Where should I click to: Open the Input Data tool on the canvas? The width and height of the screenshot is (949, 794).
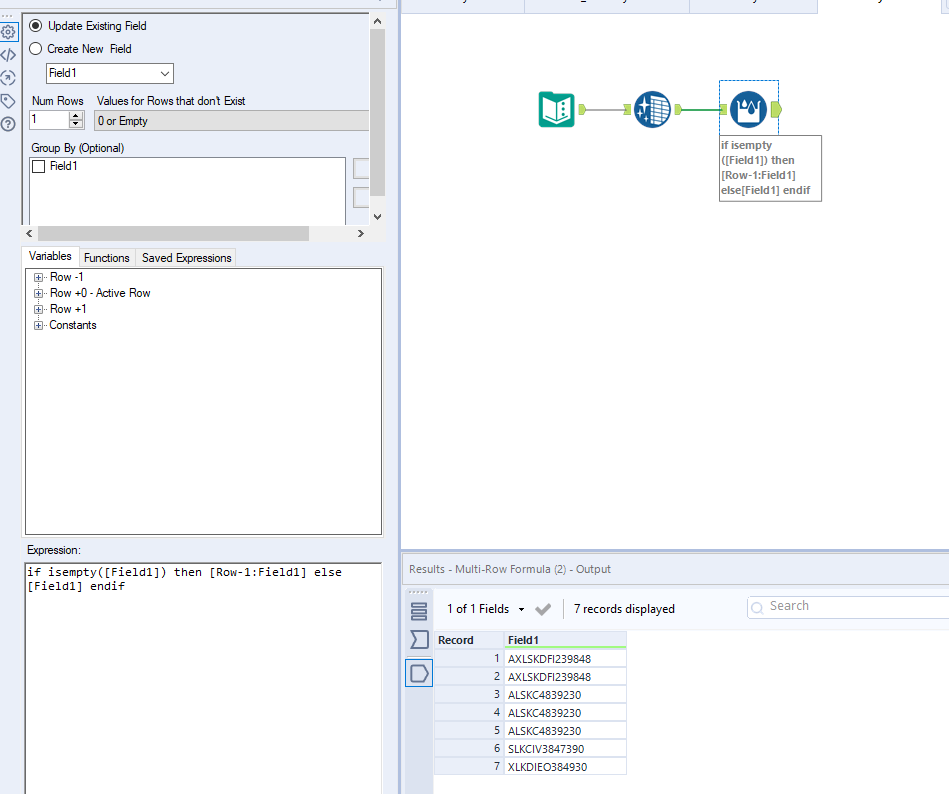tap(557, 109)
